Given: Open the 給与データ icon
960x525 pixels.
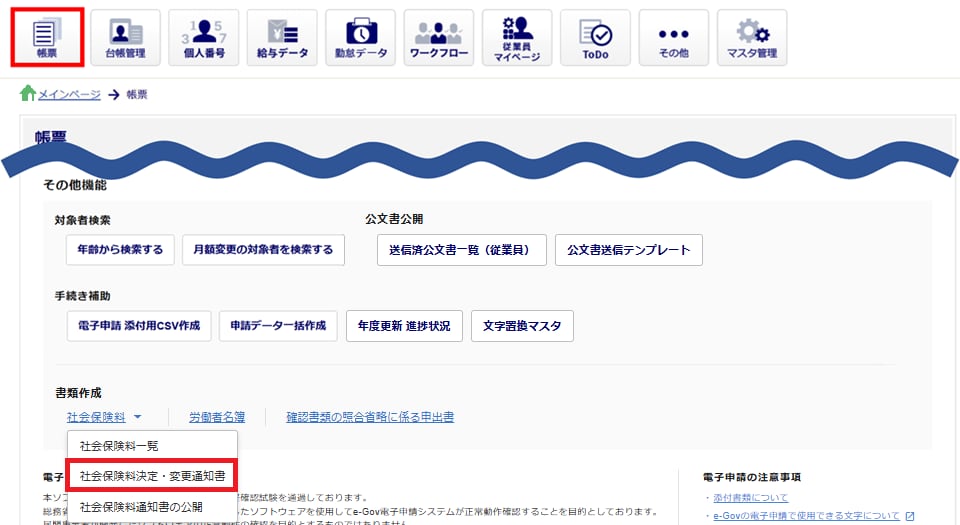Looking at the screenshot, I should 281,38.
